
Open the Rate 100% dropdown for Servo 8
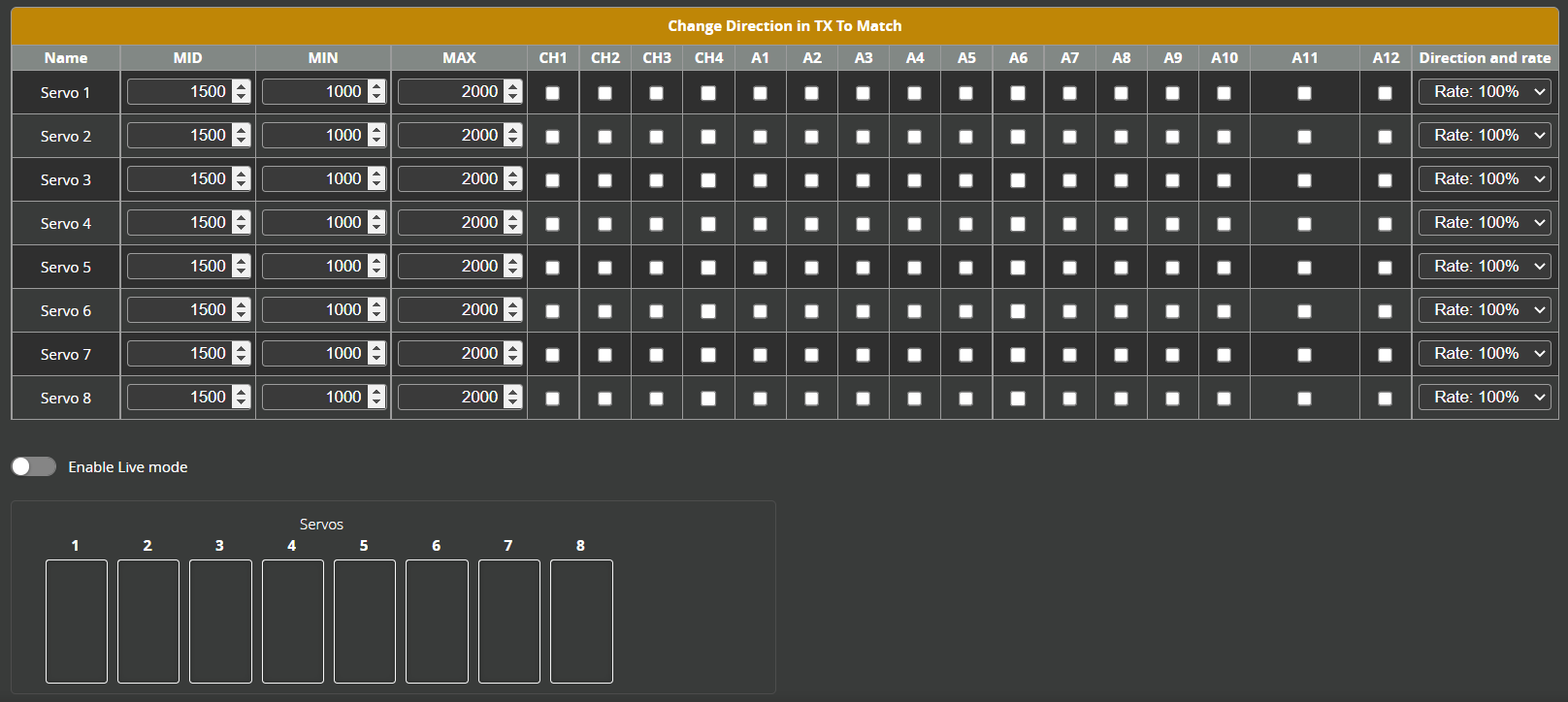(x=1485, y=398)
